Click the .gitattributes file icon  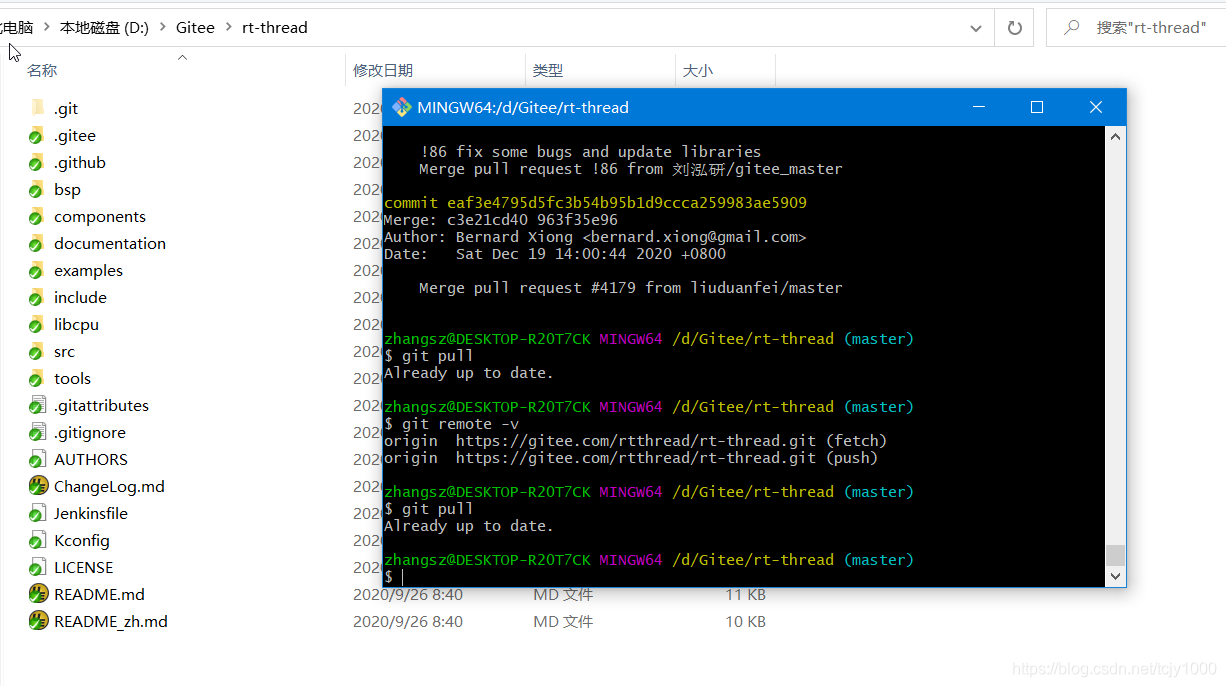38,405
